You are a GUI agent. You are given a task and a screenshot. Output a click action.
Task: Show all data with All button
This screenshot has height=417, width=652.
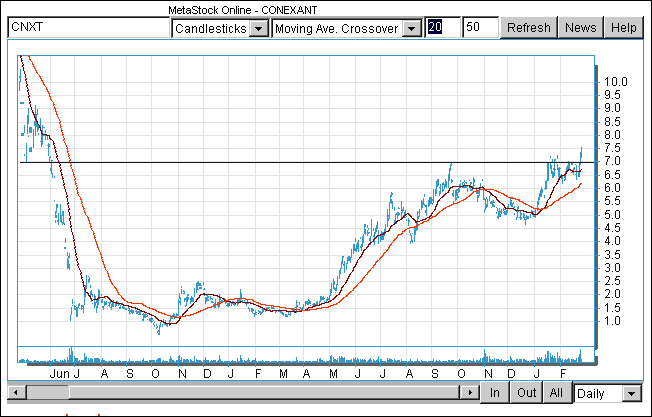pyautogui.click(x=556, y=392)
